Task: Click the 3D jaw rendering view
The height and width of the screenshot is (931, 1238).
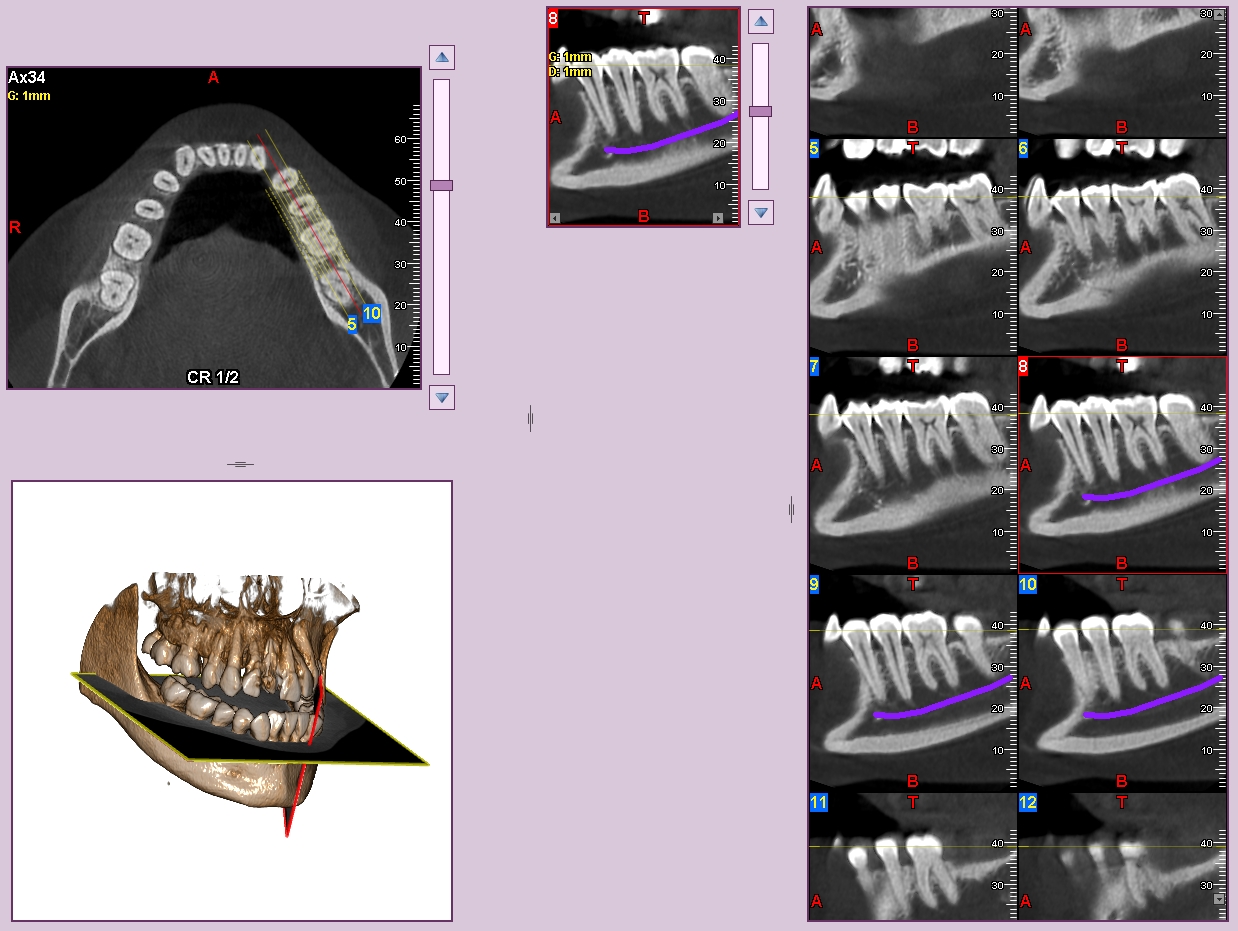Action: pos(232,700)
